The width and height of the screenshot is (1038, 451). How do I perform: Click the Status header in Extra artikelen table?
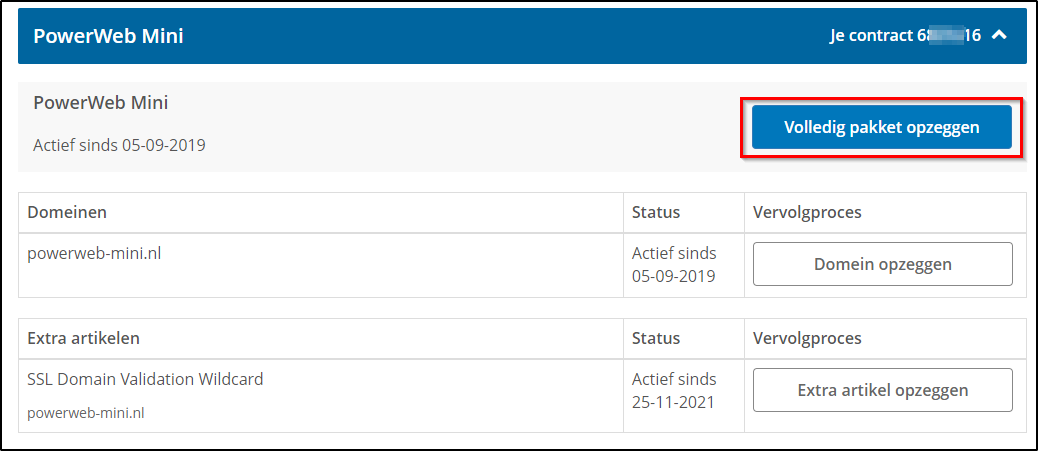pyautogui.click(x=656, y=338)
